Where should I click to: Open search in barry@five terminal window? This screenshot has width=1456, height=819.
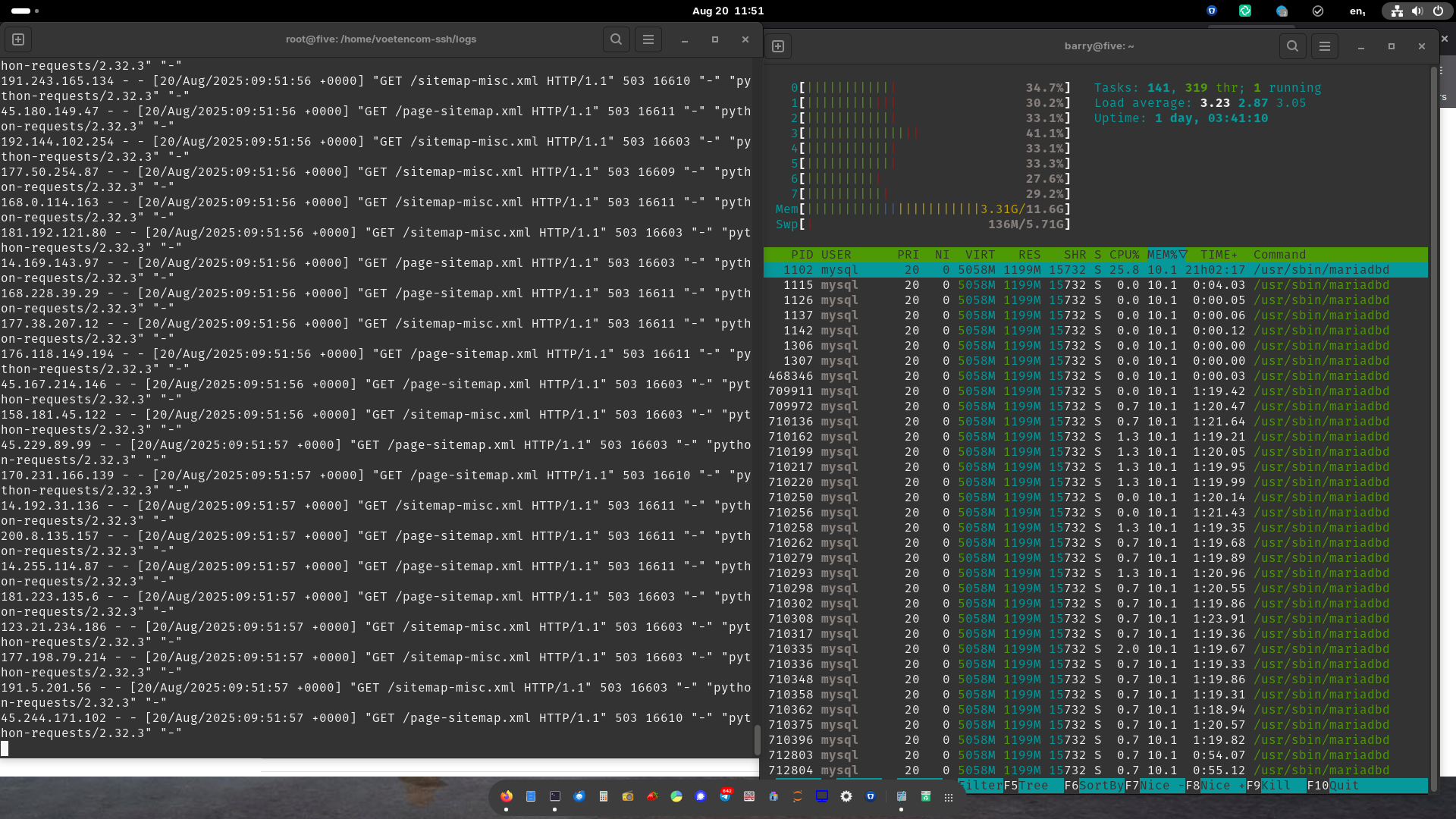[x=1293, y=46]
